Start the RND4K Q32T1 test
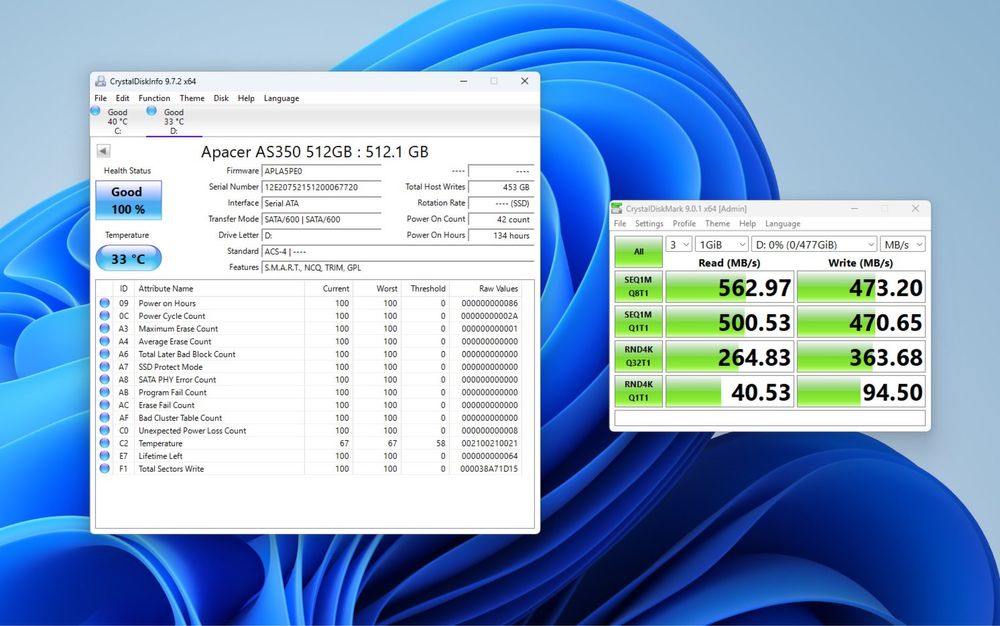This screenshot has height=626, width=1000. click(638, 356)
